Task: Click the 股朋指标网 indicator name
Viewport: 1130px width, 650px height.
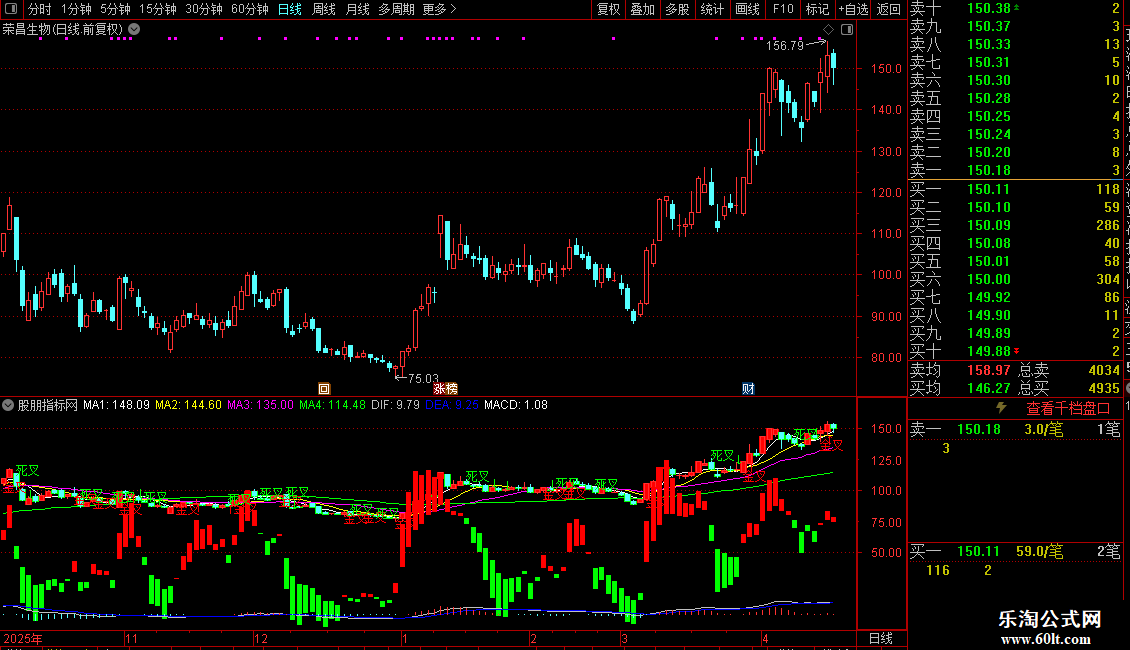Action: (48, 405)
